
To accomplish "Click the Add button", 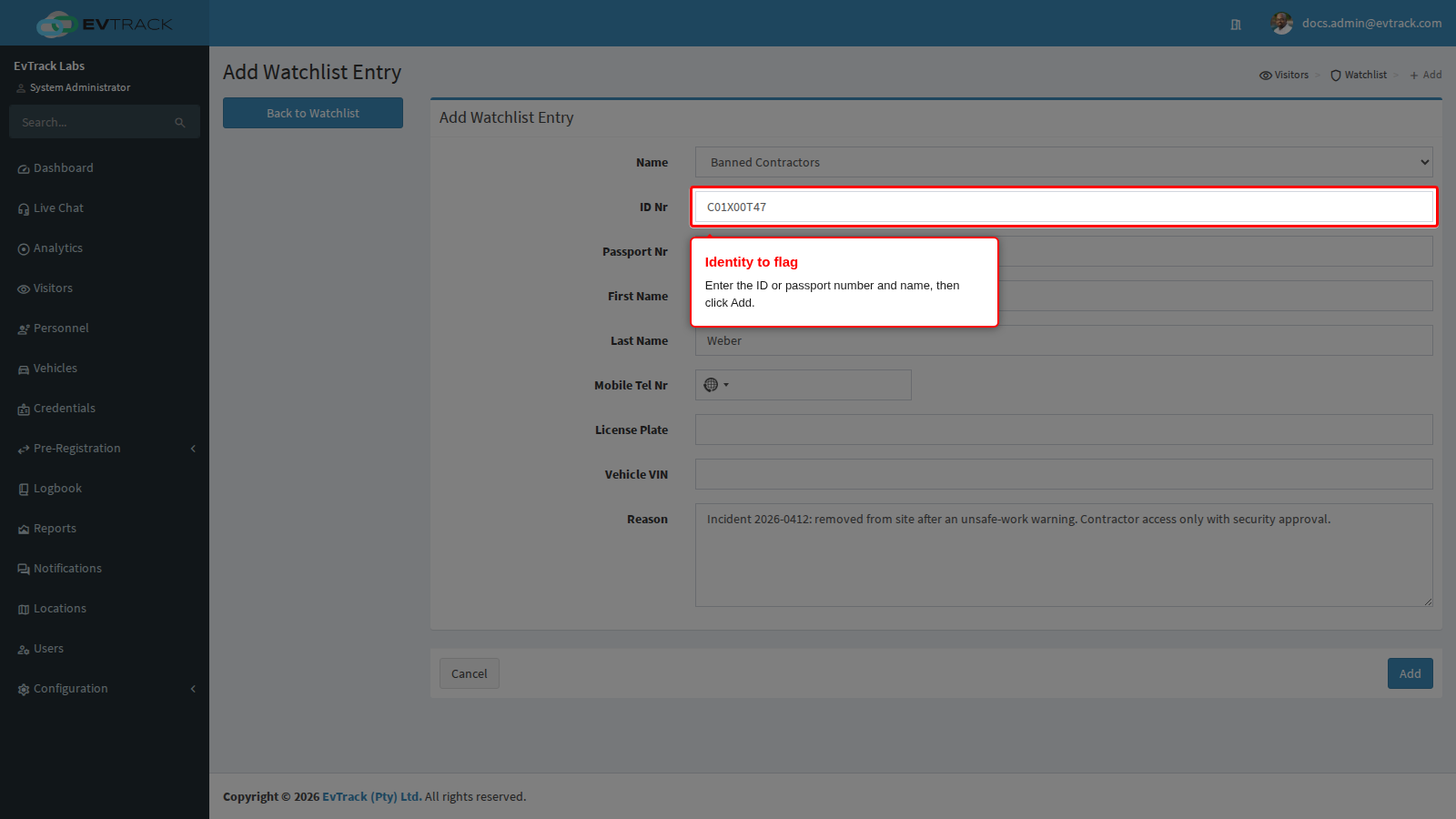I will 1410,673.
